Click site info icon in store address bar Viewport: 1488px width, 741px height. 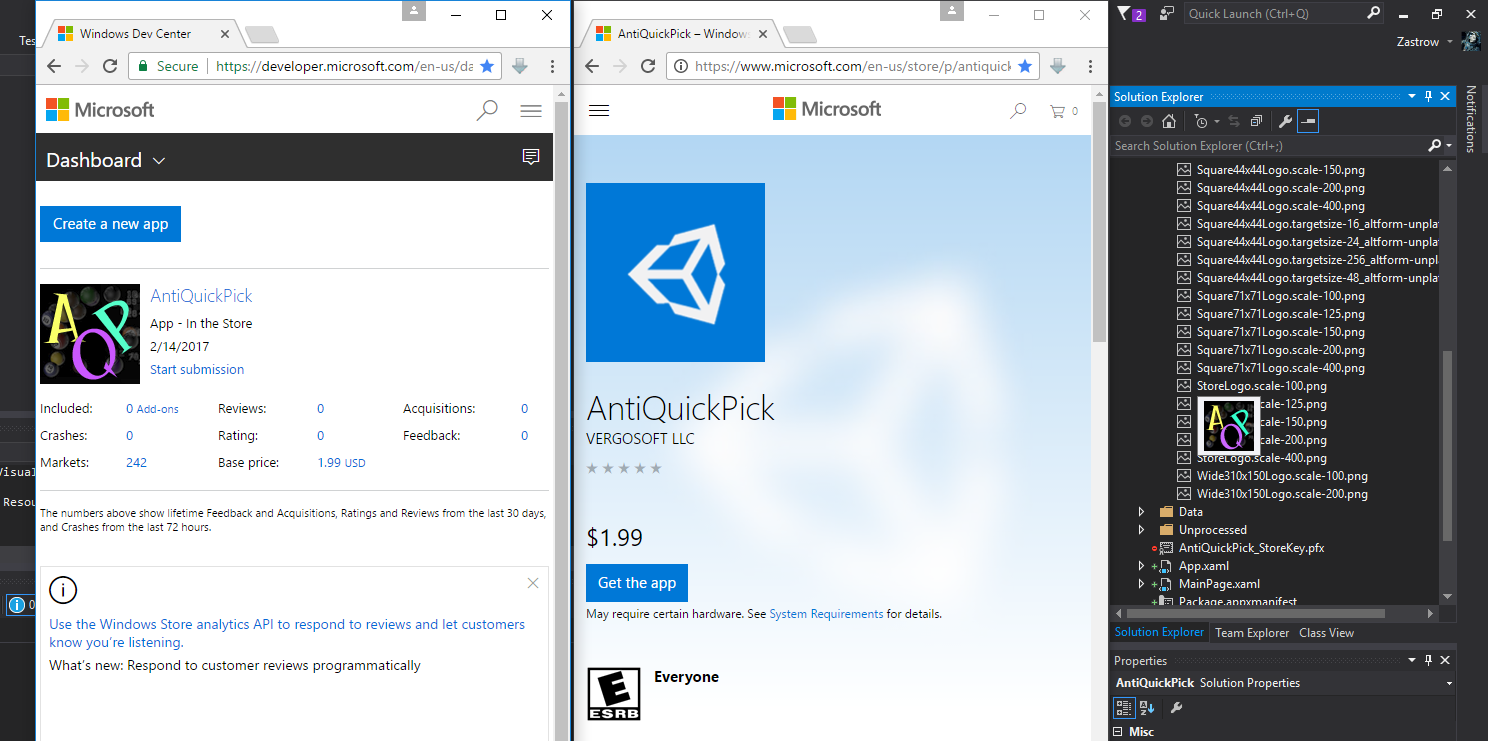(681, 67)
